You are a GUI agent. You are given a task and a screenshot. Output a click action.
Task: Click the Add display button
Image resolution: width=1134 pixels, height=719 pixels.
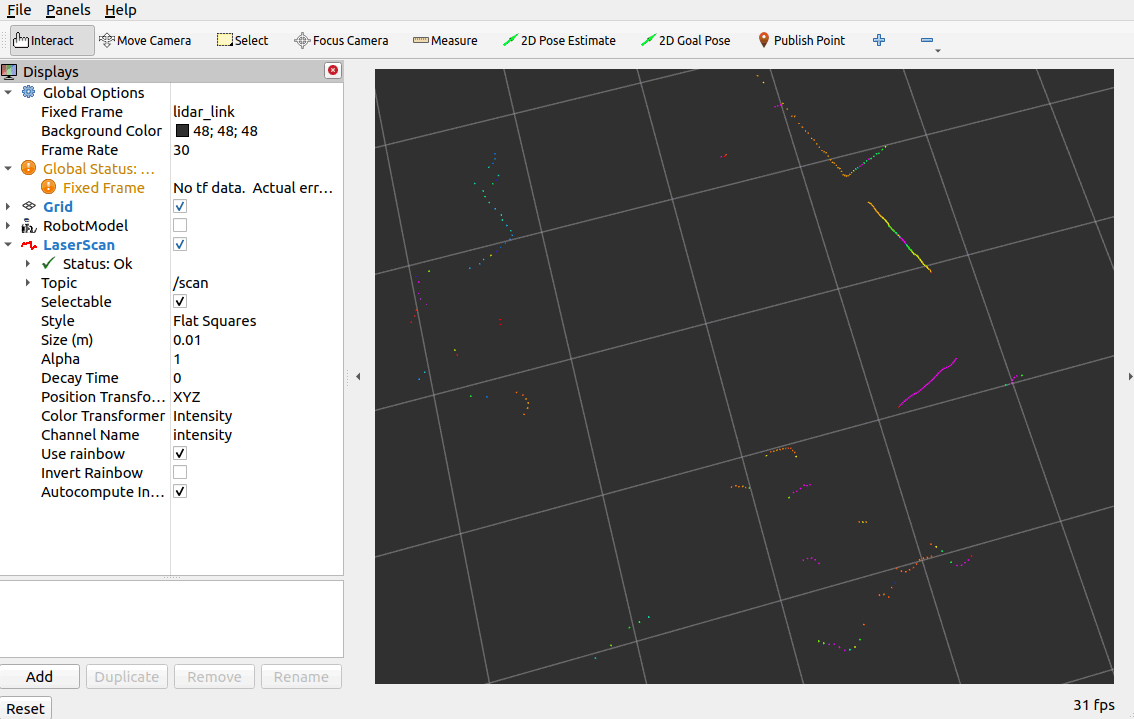click(40, 676)
